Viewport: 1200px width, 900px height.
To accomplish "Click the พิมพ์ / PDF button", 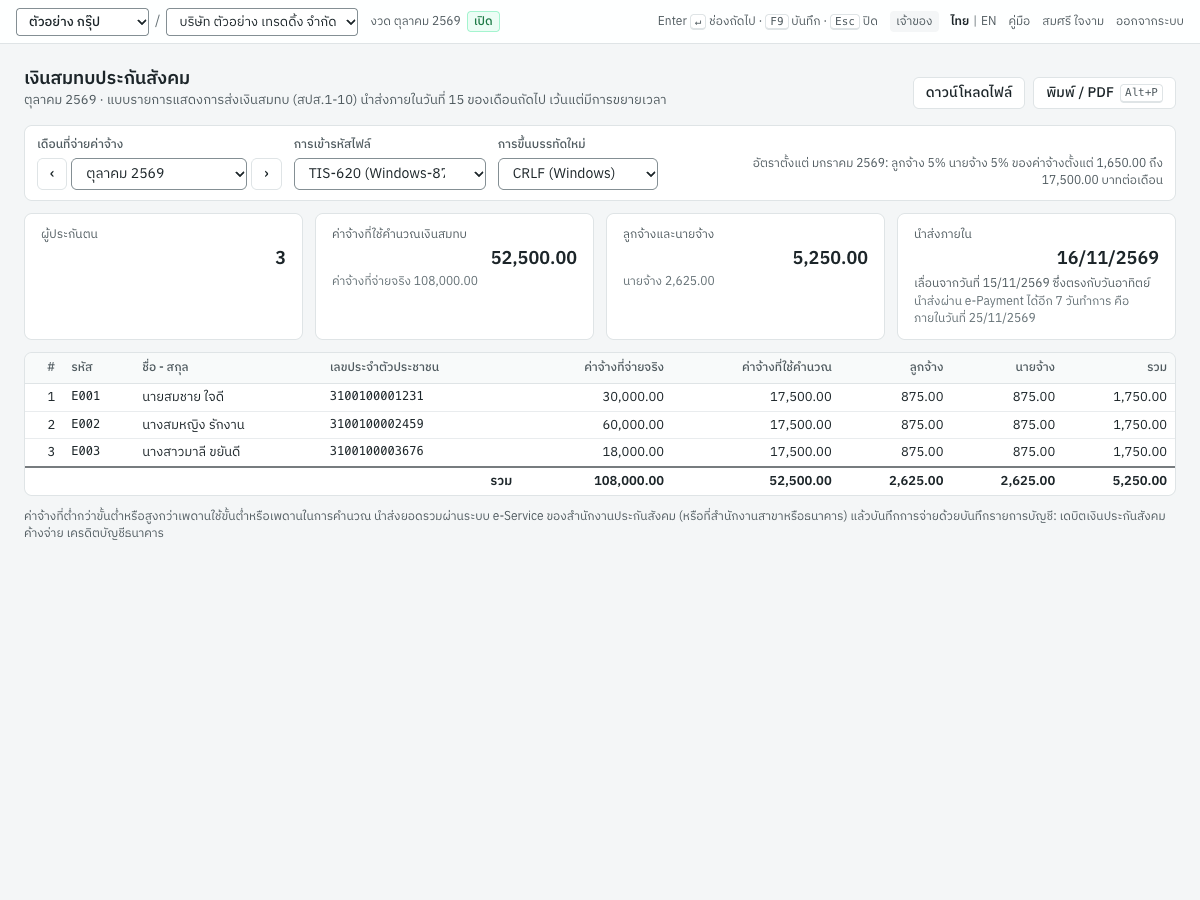I will point(1104,93).
